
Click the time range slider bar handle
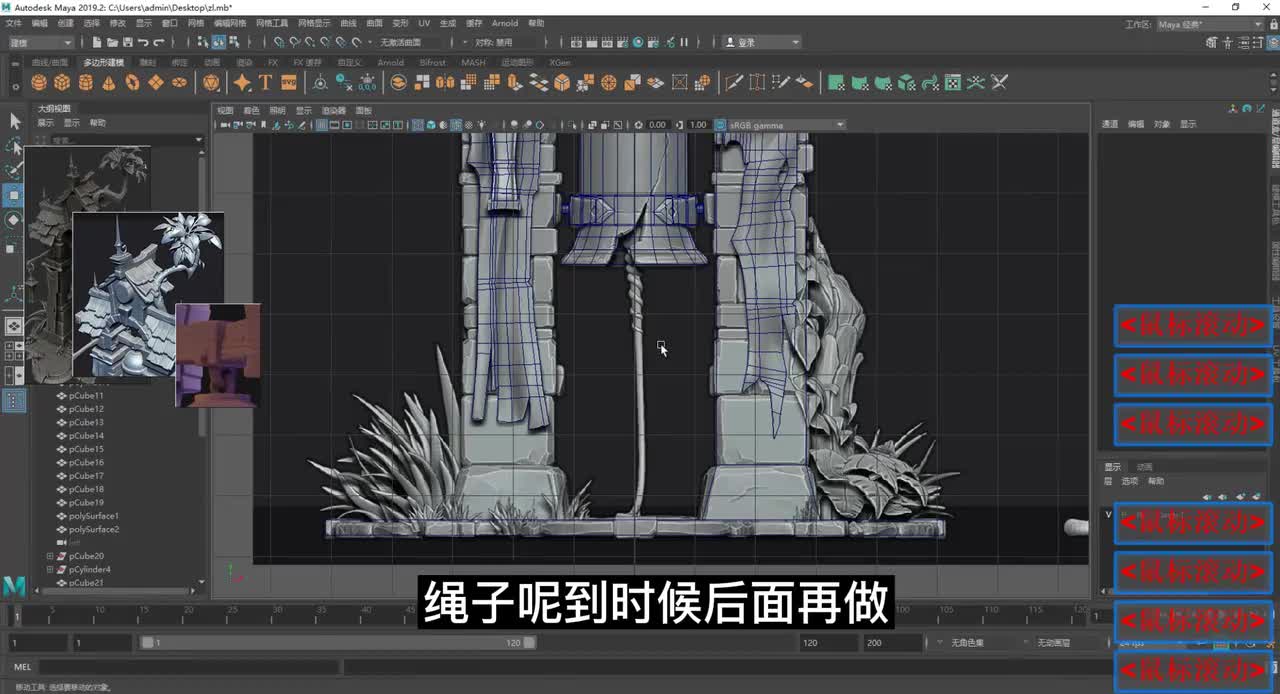[338, 642]
